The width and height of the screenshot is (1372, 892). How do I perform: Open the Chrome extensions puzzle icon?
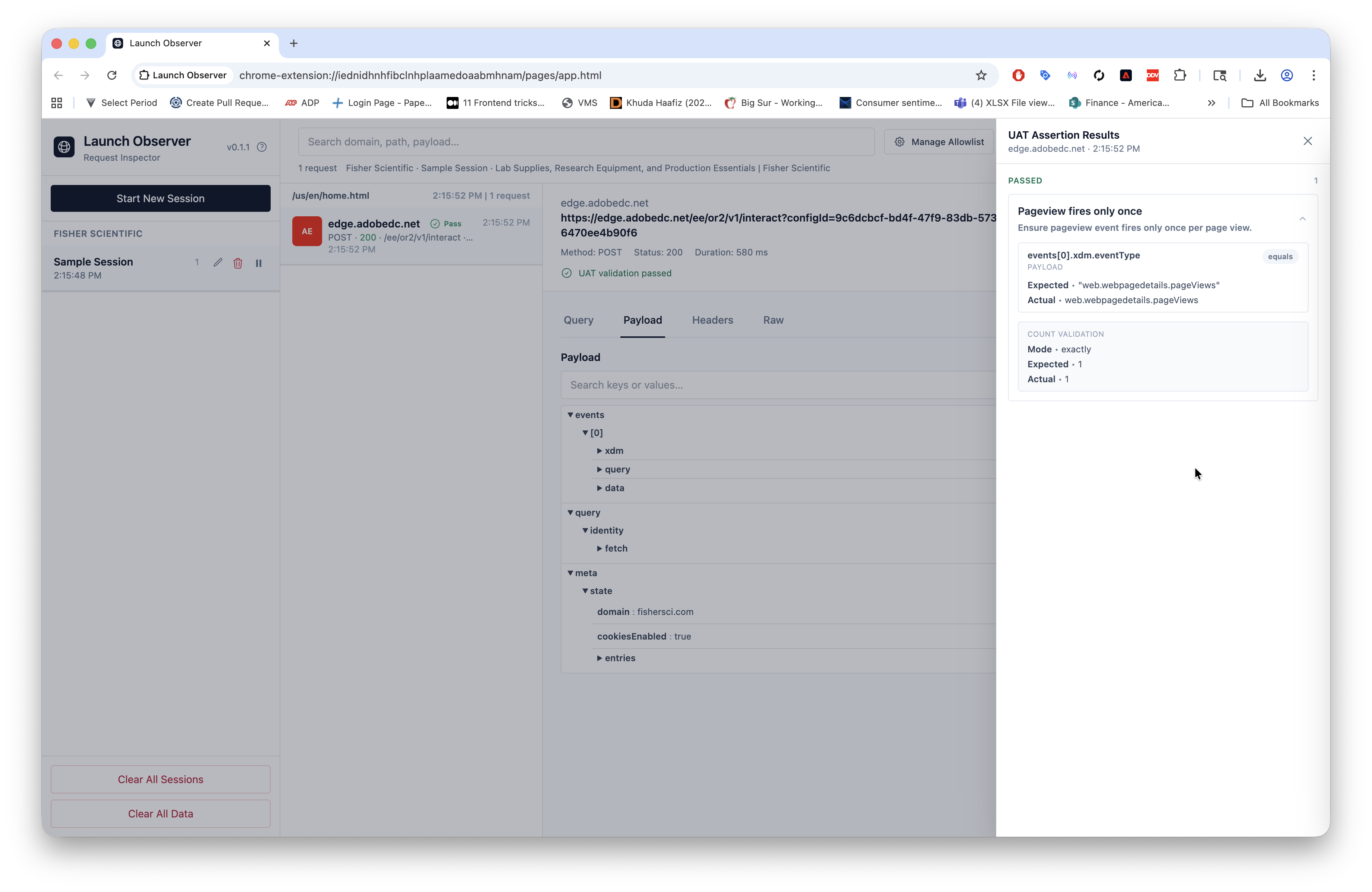pyautogui.click(x=1180, y=75)
